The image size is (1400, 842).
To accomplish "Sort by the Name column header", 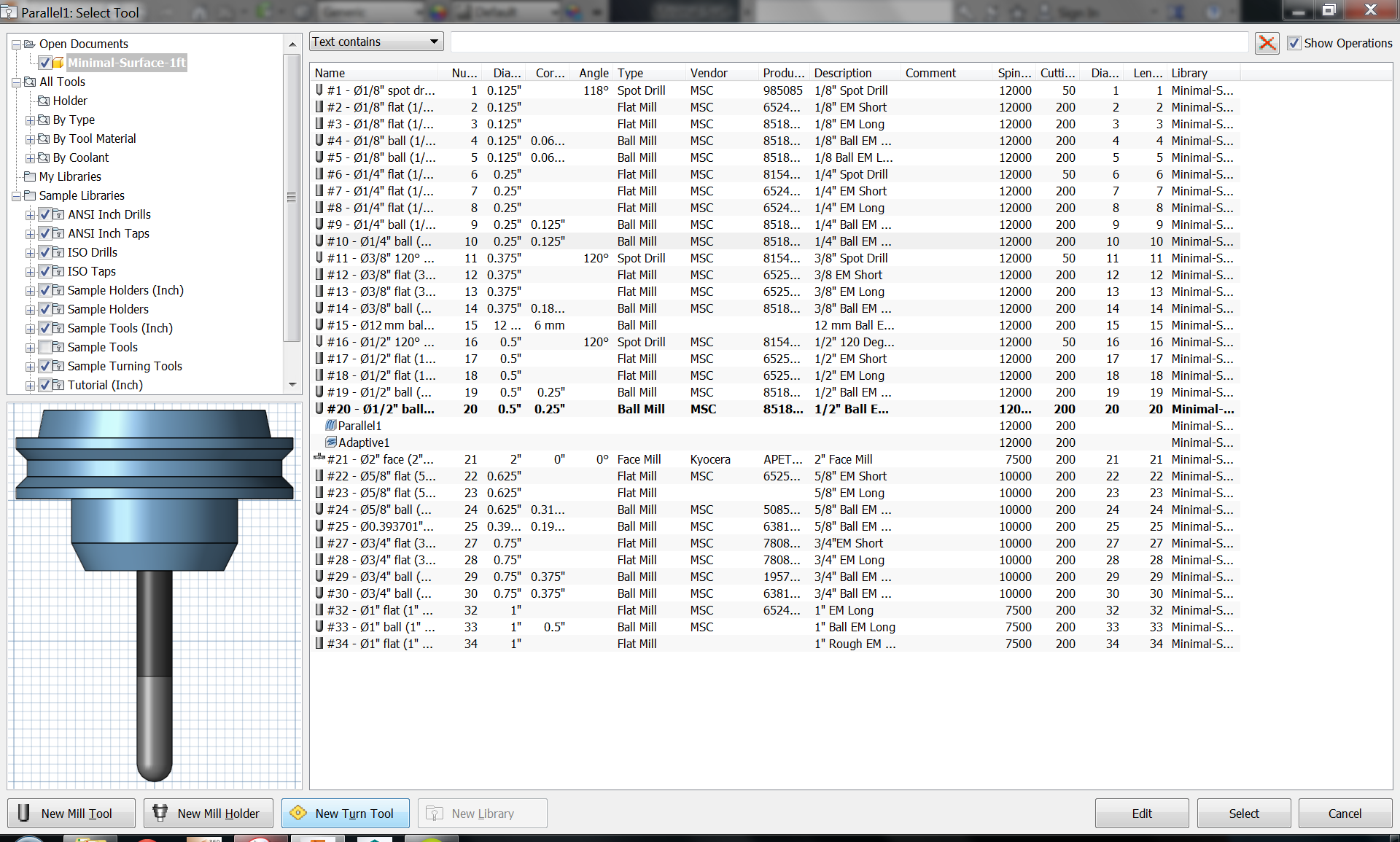I will click(375, 73).
